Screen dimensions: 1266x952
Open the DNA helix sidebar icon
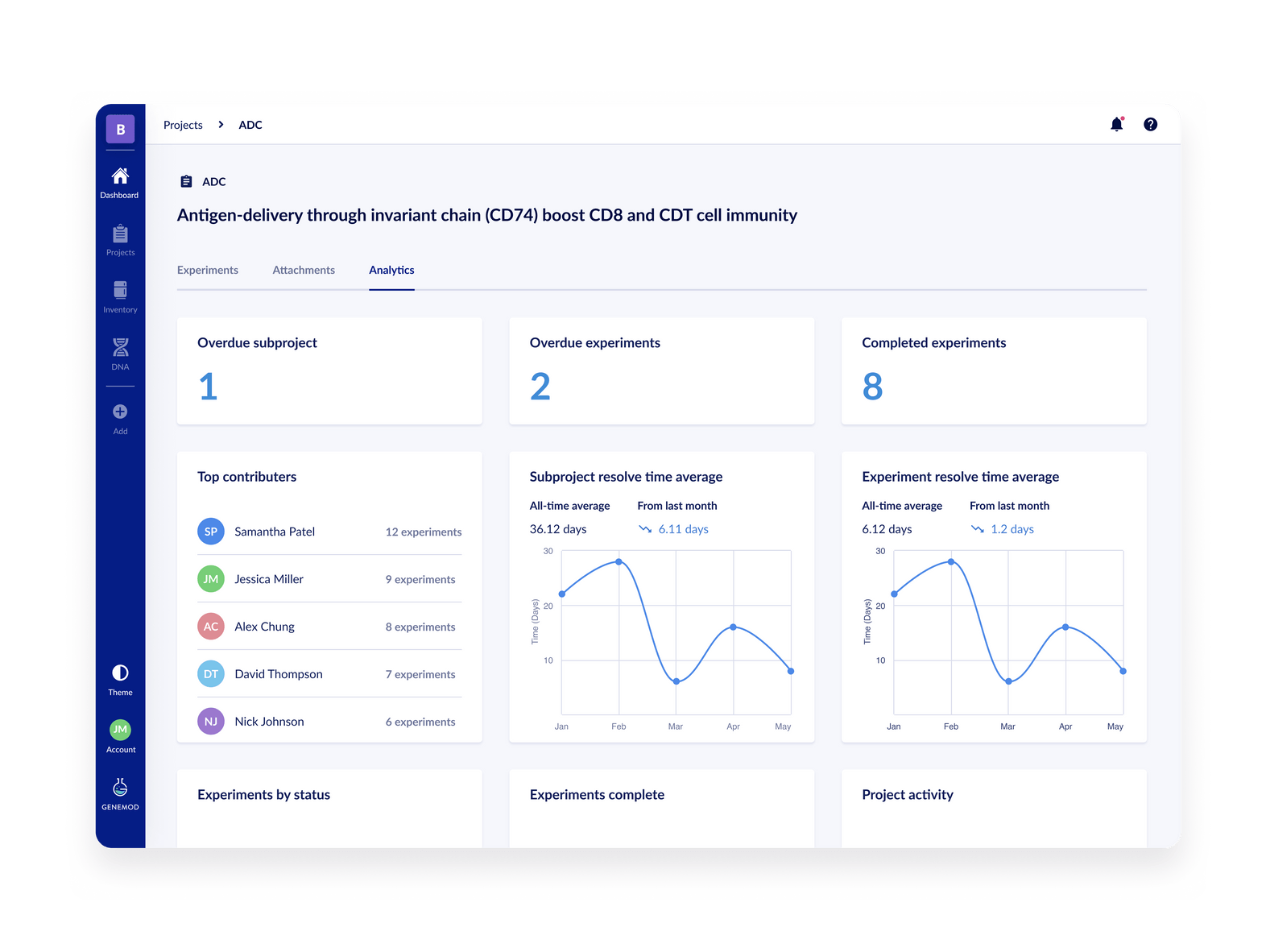pyautogui.click(x=120, y=347)
